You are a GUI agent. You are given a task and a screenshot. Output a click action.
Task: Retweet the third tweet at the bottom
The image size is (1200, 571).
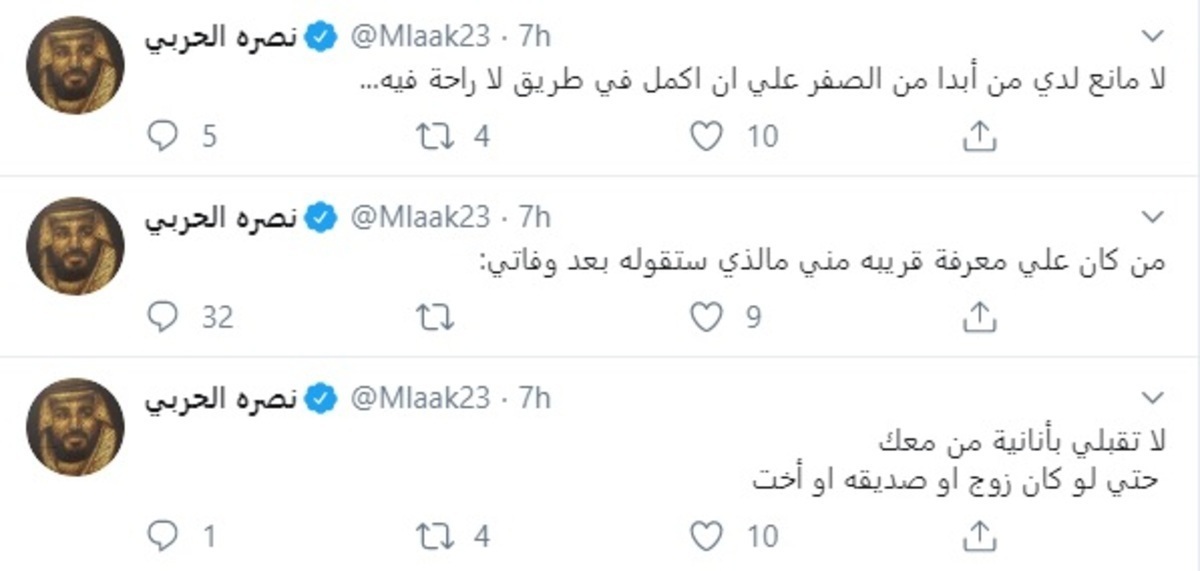pos(434,537)
